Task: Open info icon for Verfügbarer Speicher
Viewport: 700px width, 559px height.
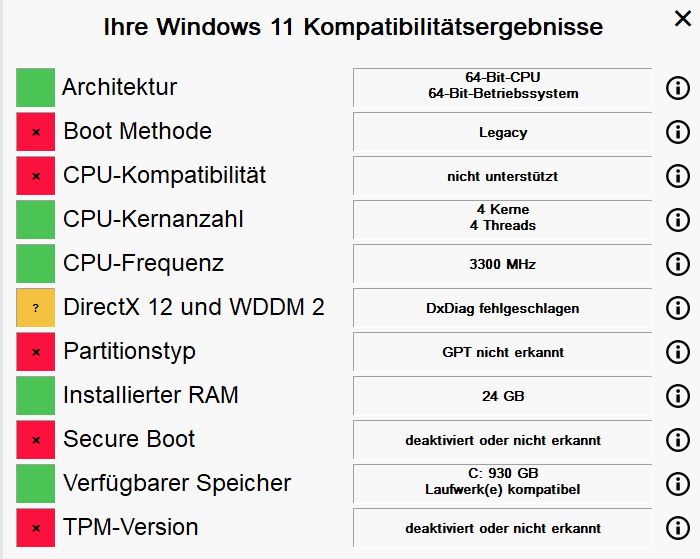Action: (x=678, y=484)
